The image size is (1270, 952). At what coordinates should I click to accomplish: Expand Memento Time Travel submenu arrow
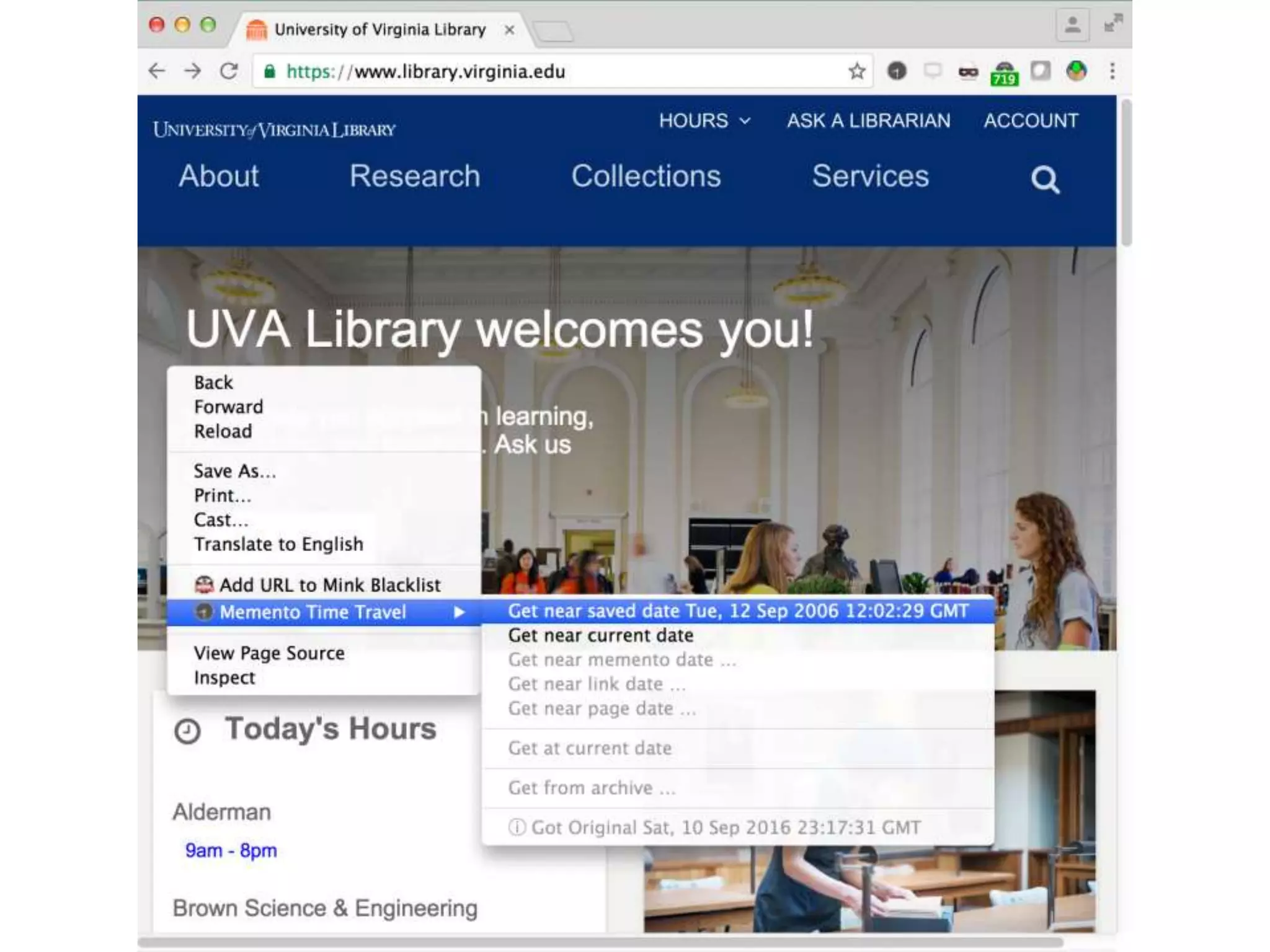click(x=459, y=612)
